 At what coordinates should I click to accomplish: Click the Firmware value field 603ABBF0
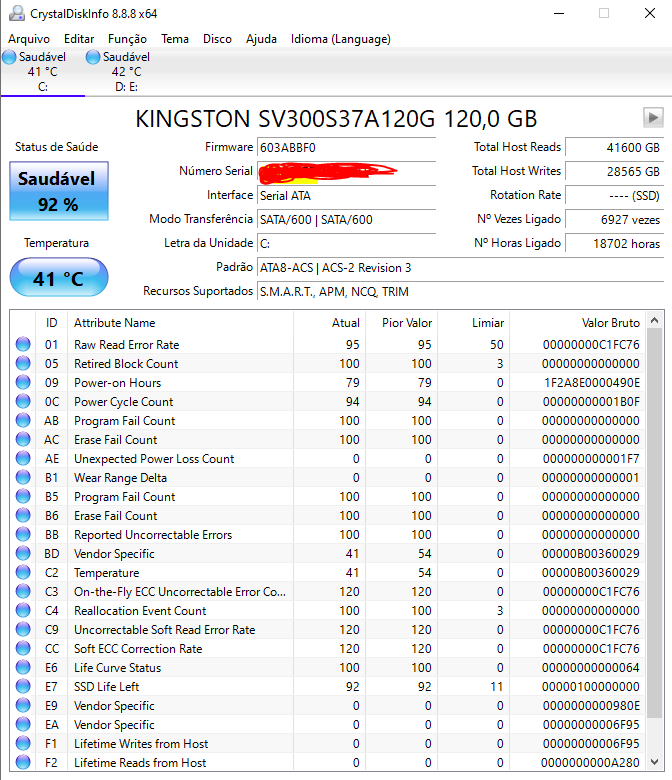tap(346, 147)
